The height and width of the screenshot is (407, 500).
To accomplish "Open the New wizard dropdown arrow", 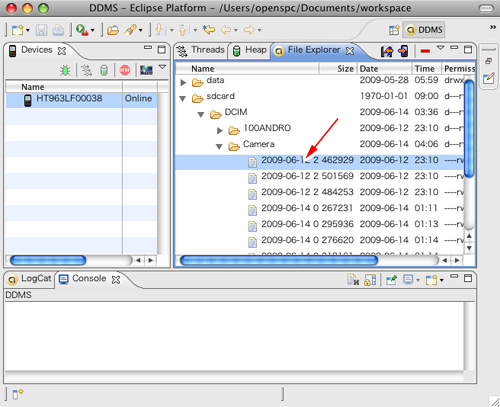I will pos(28,30).
